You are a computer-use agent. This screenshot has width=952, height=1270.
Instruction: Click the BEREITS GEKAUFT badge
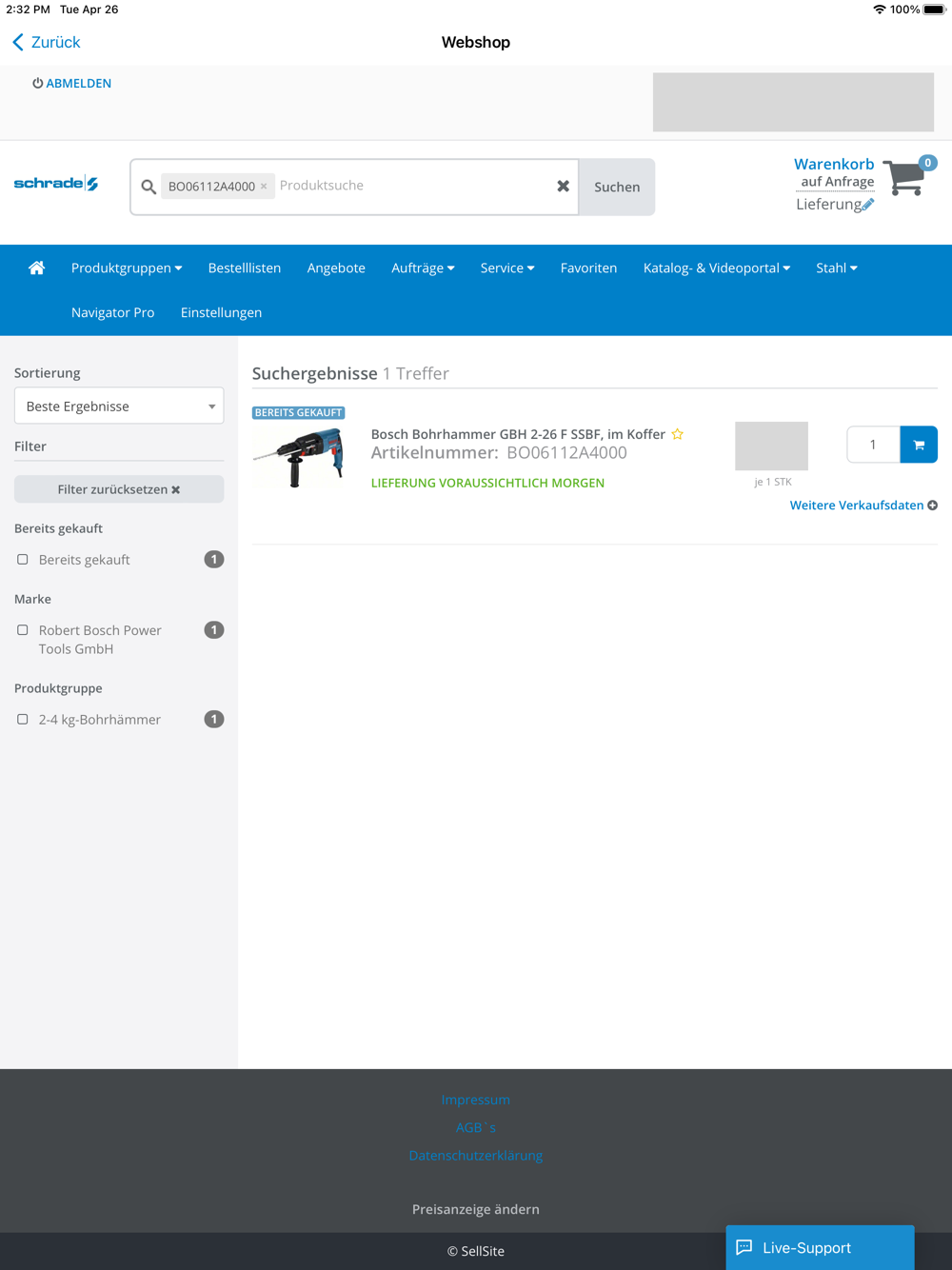coord(298,412)
